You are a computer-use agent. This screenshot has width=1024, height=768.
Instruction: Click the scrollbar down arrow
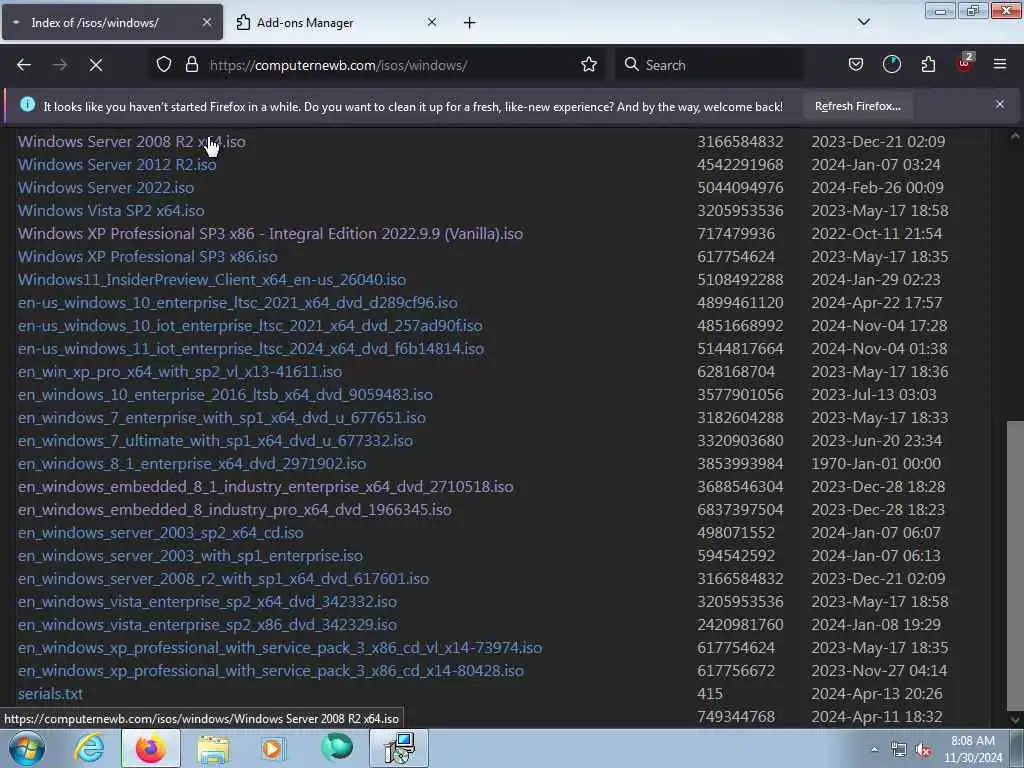coord(1015,719)
